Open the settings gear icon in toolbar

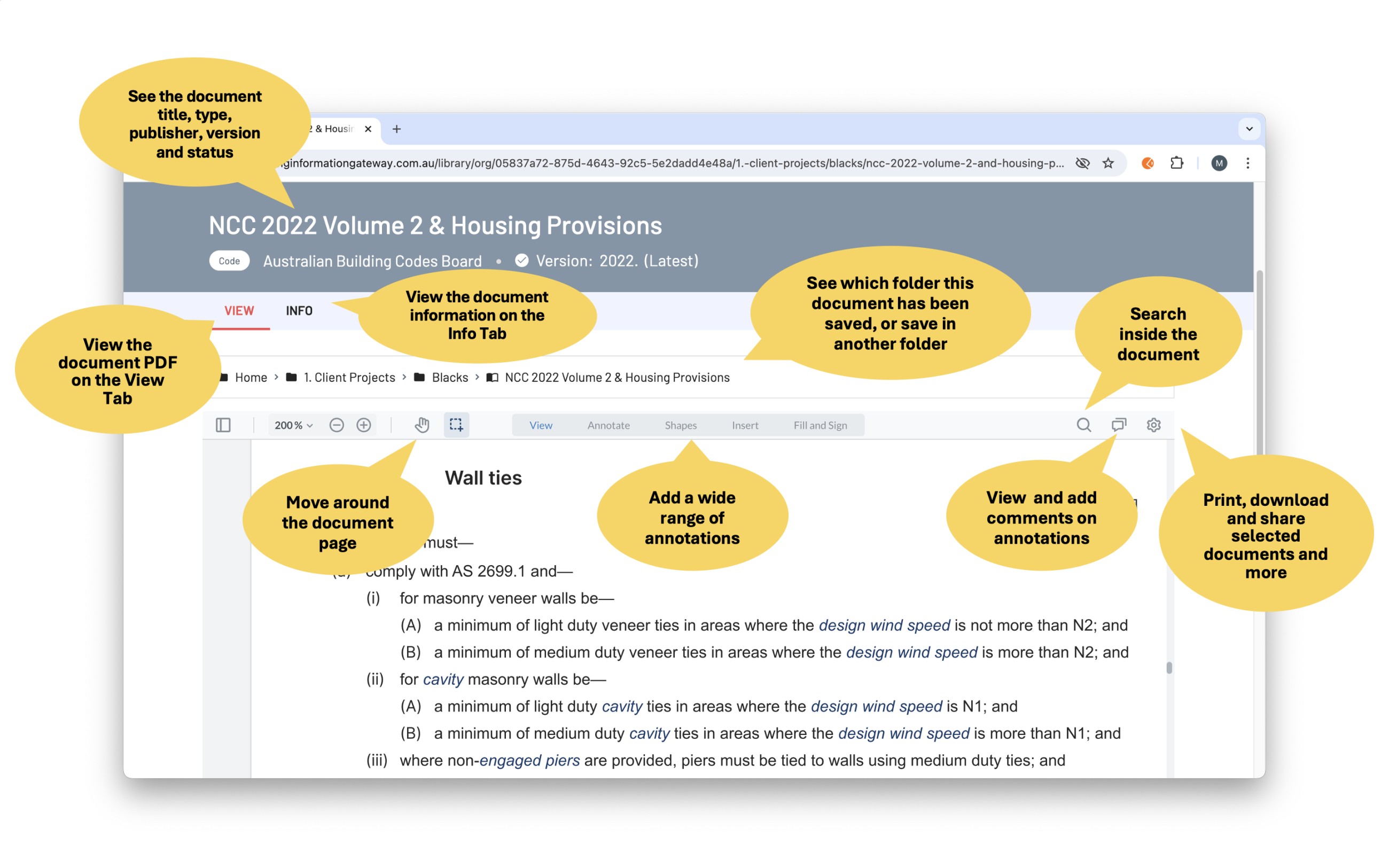[x=1154, y=425]
